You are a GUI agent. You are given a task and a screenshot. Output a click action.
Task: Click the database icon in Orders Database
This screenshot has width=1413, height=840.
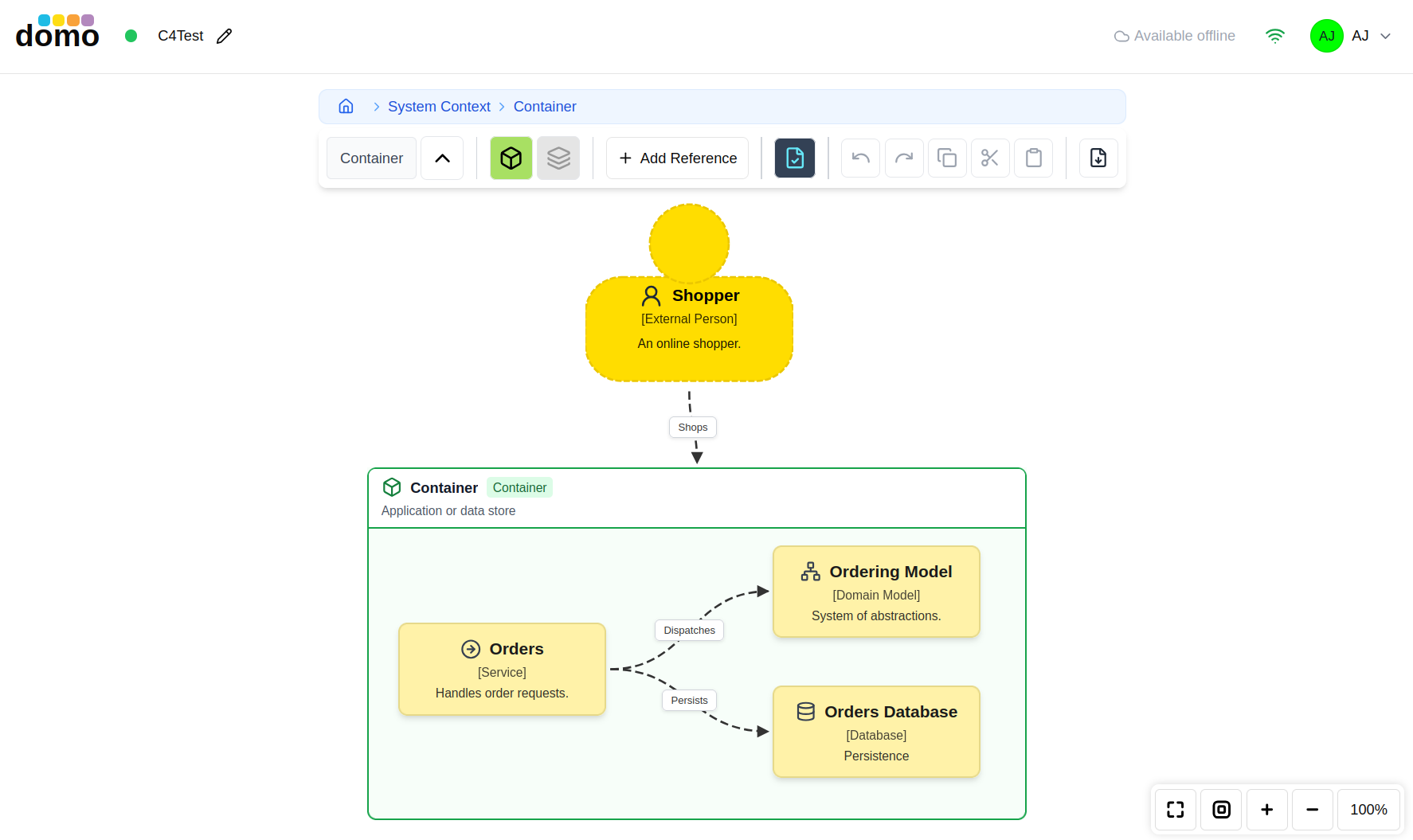[806, 712]
